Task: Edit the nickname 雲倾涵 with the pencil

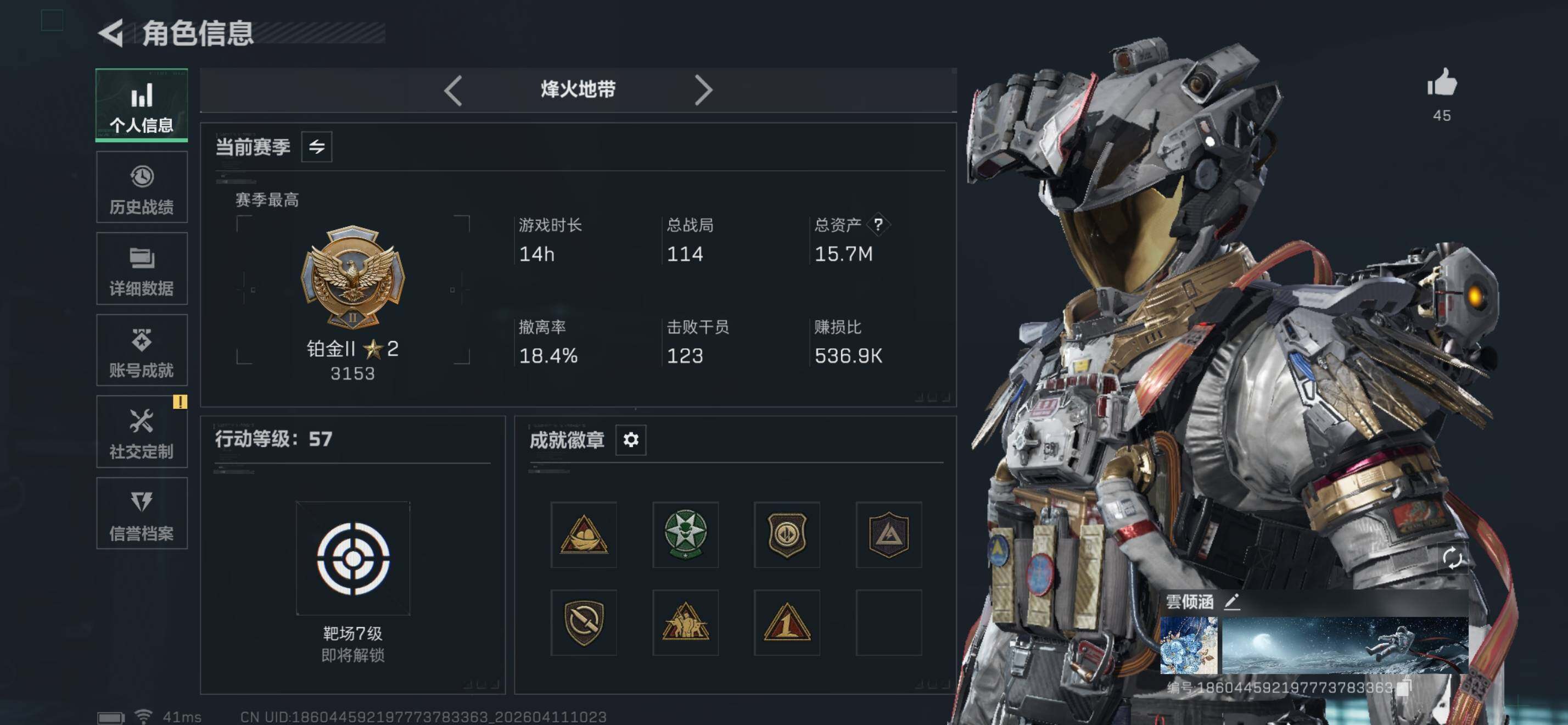Action: click(x=1232, y=602)
